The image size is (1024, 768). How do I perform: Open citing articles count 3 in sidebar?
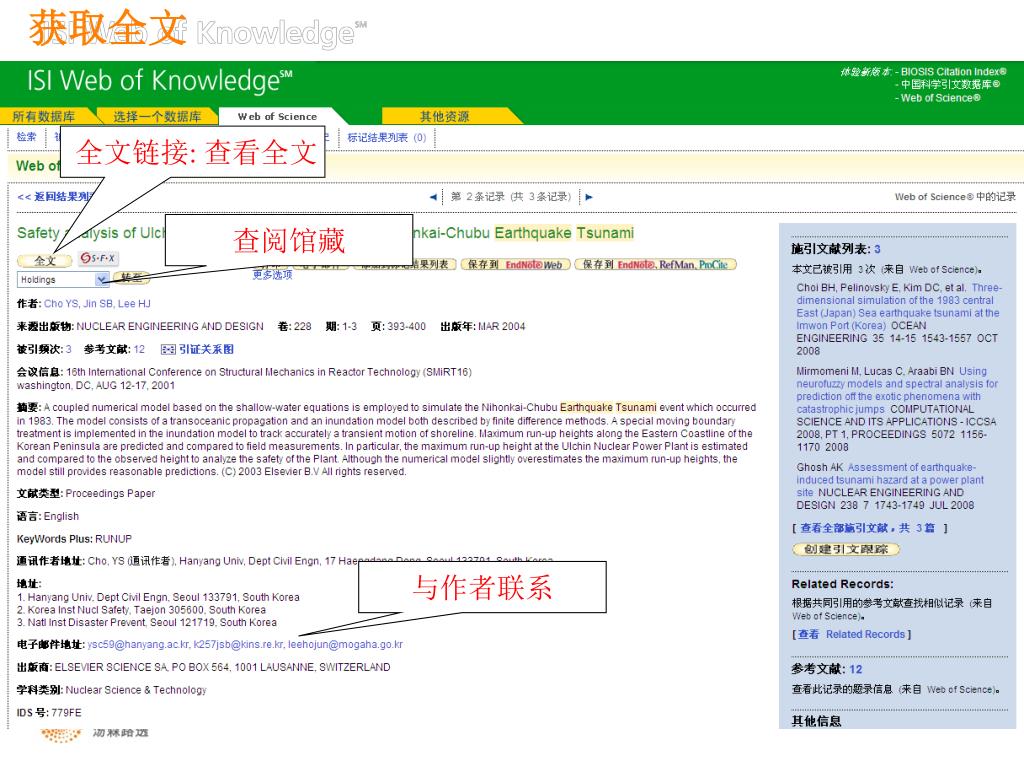(877, 249)
